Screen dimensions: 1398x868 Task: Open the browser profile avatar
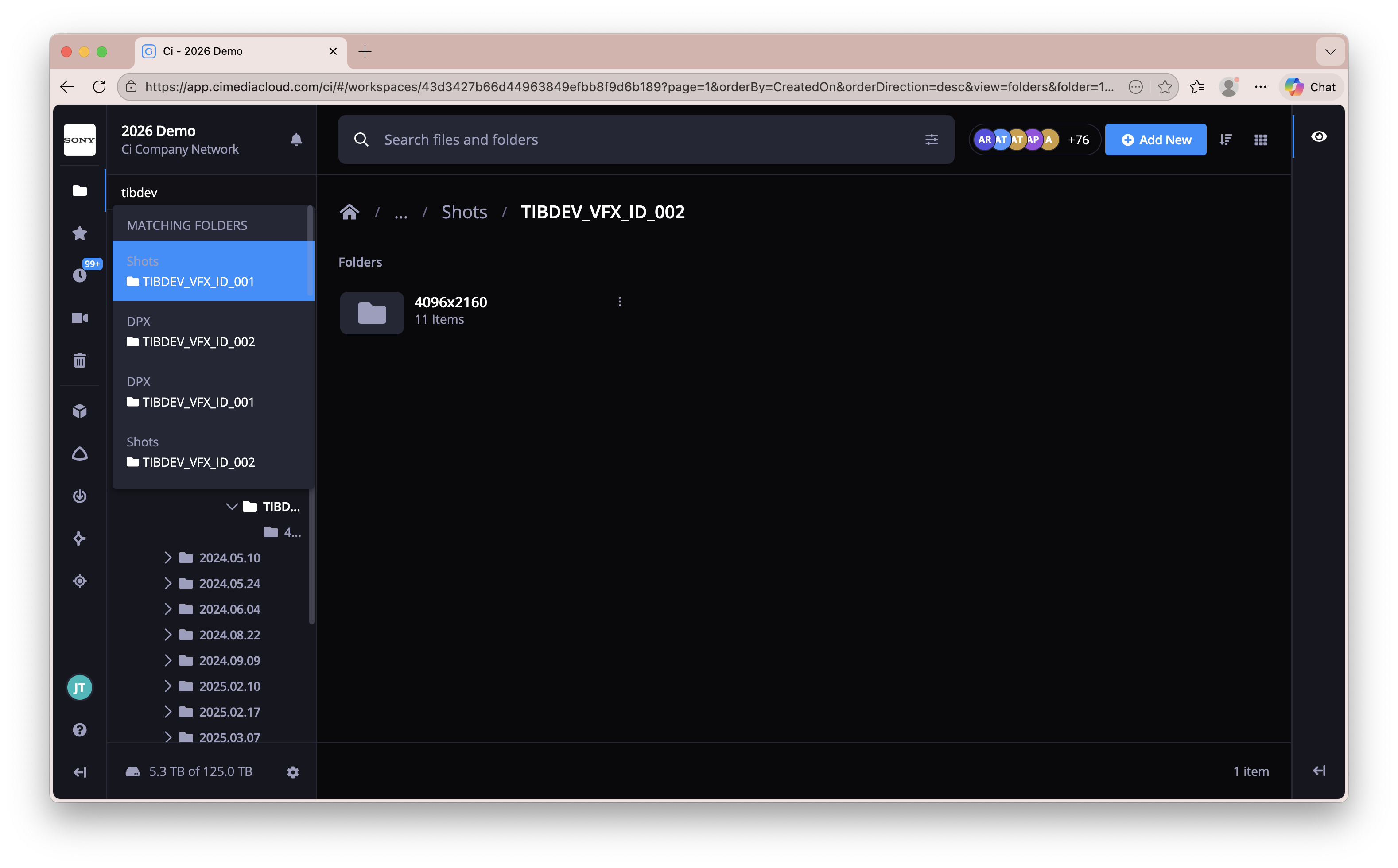coord(1228,87)
